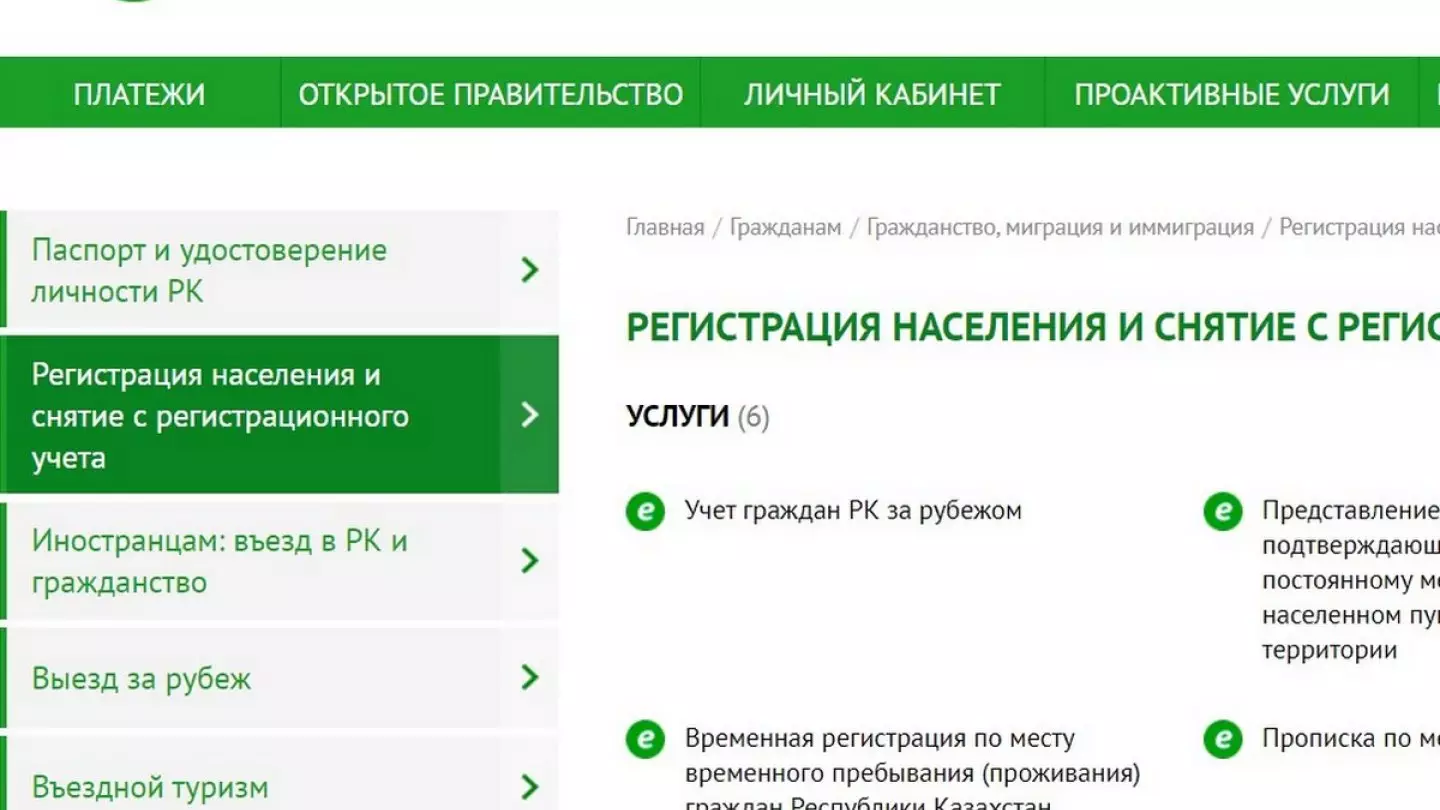Viewport: 1440px width, 810px height.
Task: Open the Представление service link
Action: (1350, 580)
